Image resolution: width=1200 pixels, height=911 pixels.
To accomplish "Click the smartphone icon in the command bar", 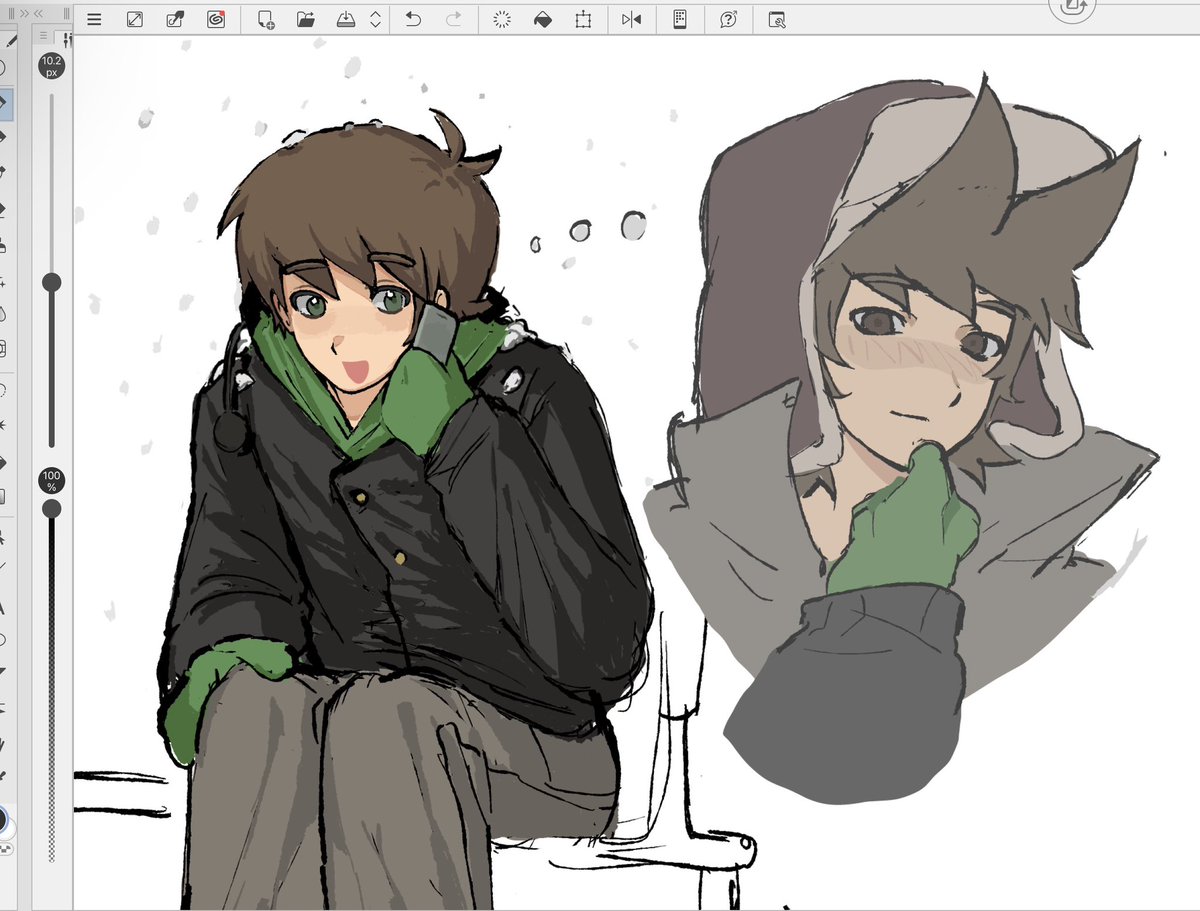I will coord(680,19).
